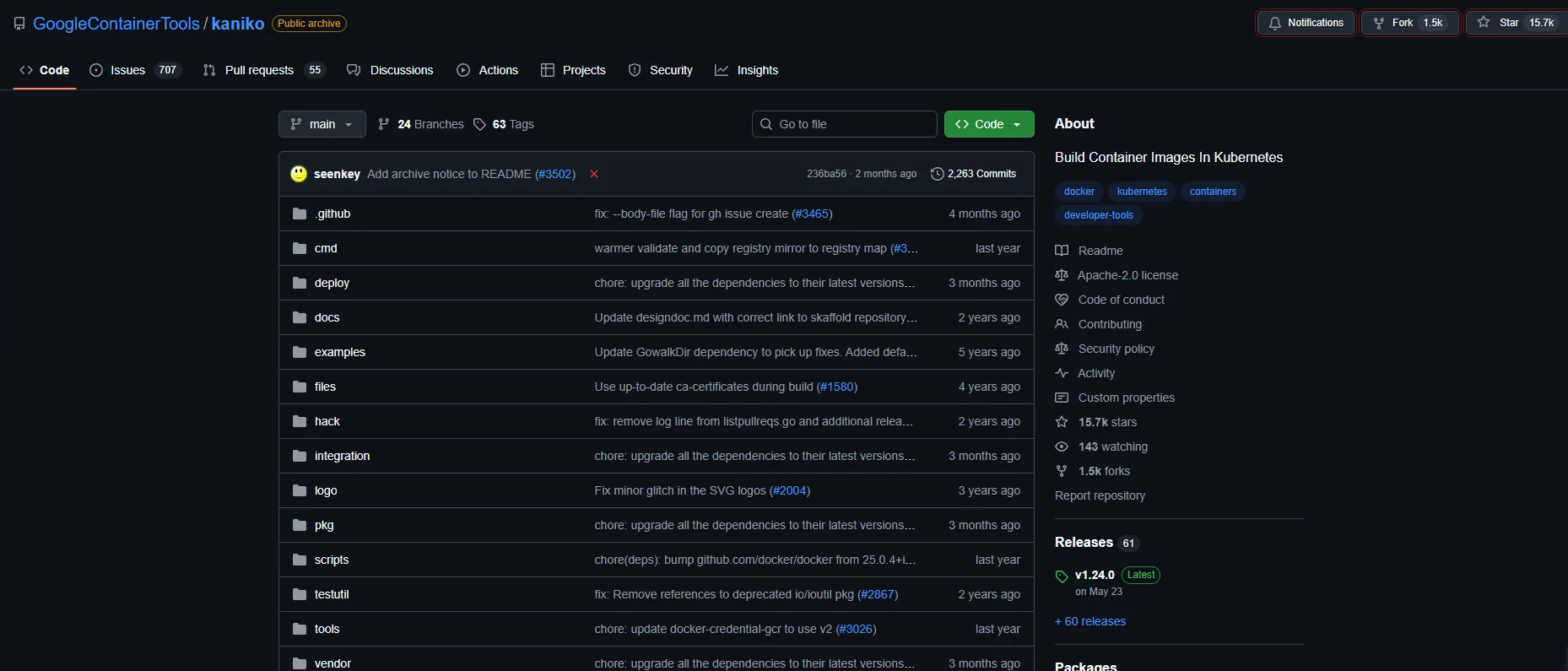Open the Actions tab
The height and width of the screenshot is (671, 1568).
point(488,70)
